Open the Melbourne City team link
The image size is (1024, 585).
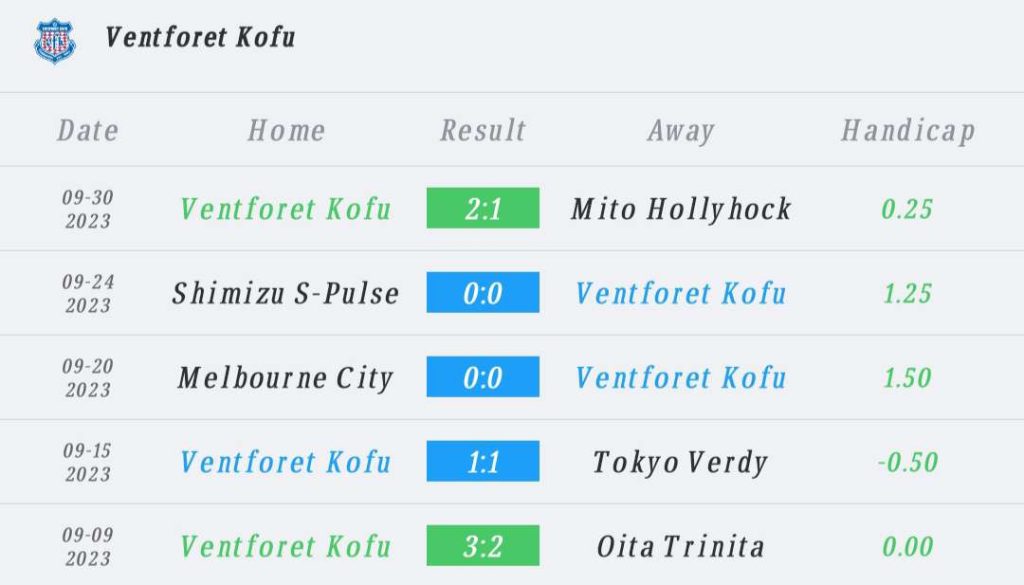pos(285,378)
